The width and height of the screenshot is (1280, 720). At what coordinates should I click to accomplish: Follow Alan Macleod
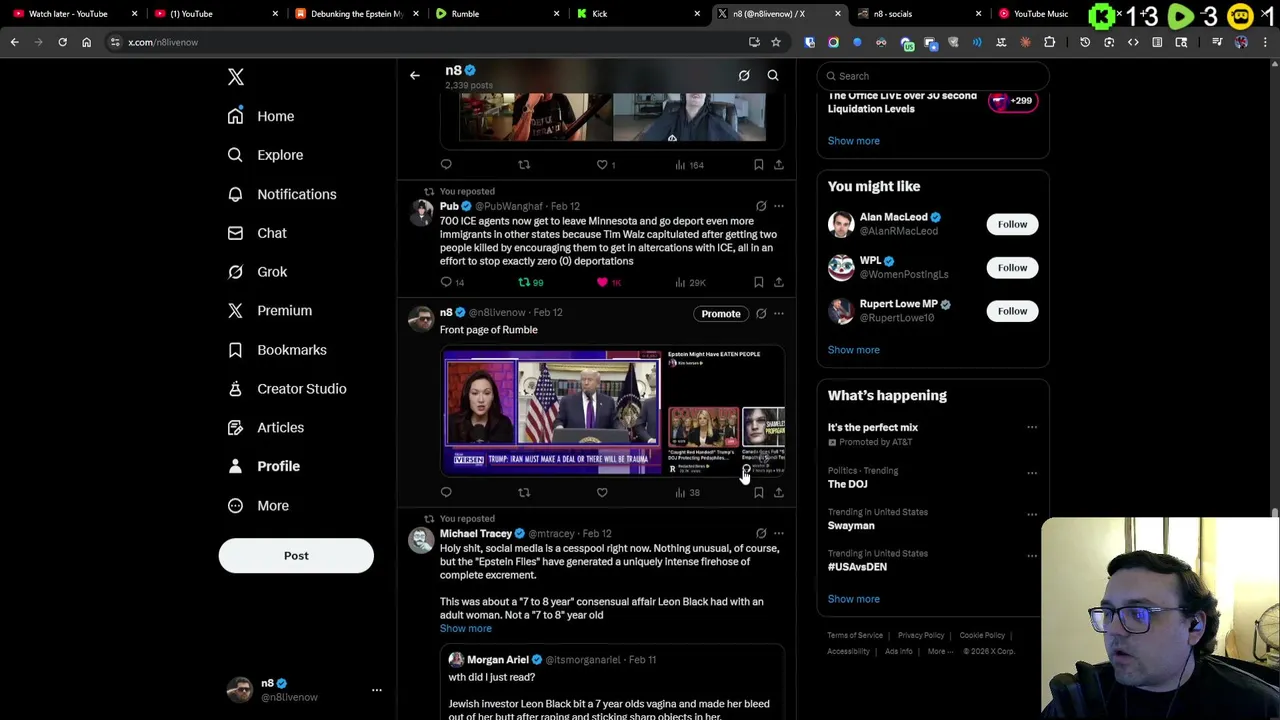point(1012,224)
